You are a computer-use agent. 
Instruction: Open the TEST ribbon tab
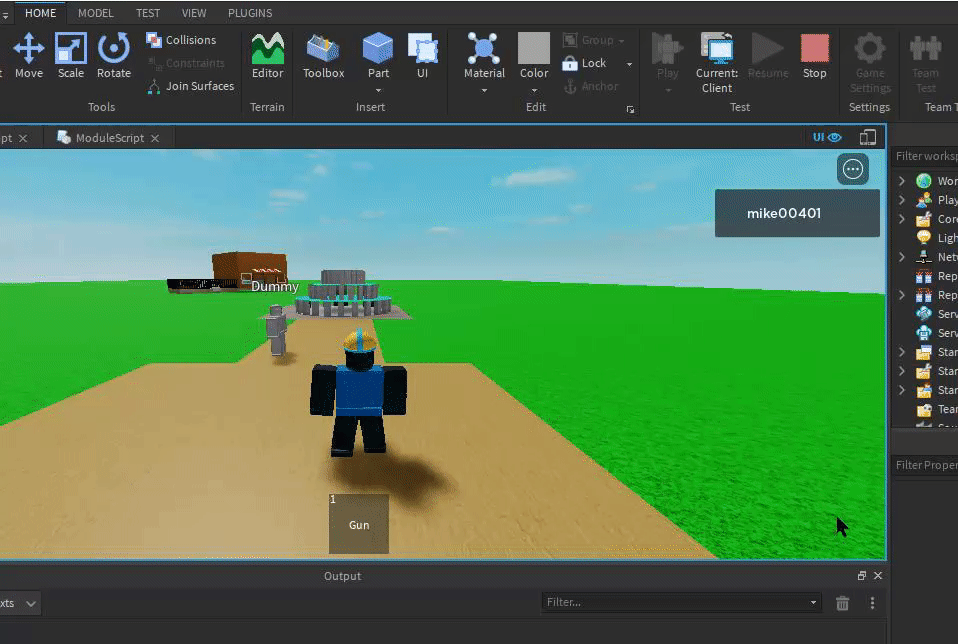(148, 13)
